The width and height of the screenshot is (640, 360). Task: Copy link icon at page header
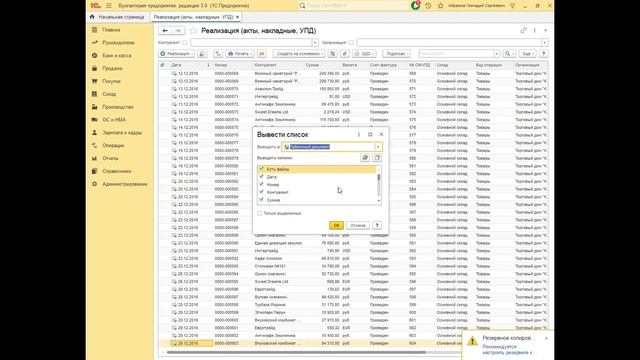pyautogui.click(x=523, y=30)
